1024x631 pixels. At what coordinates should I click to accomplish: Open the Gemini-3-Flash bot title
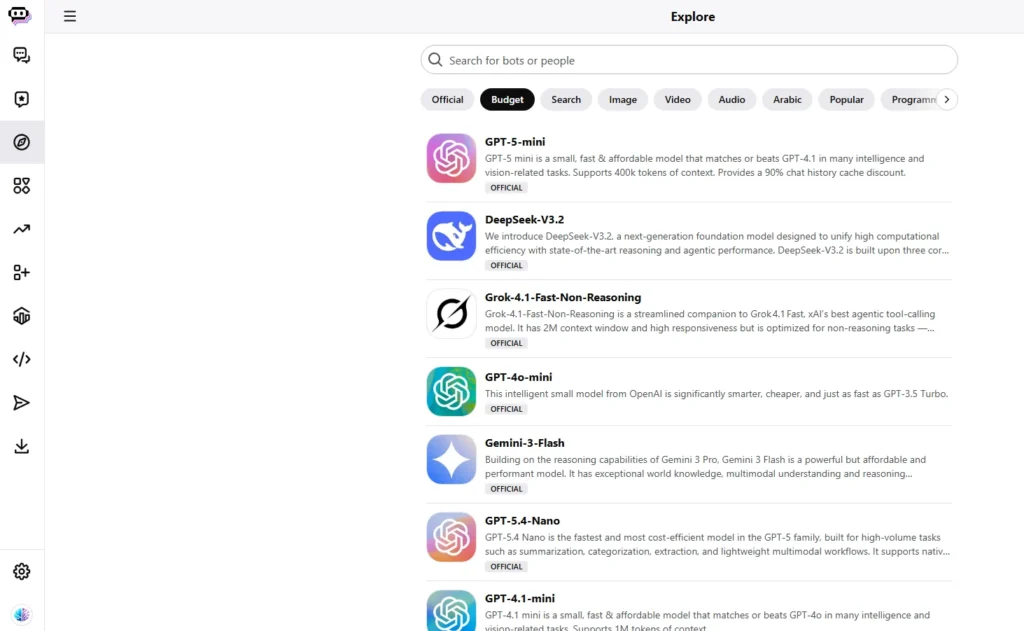coord(524,443)
